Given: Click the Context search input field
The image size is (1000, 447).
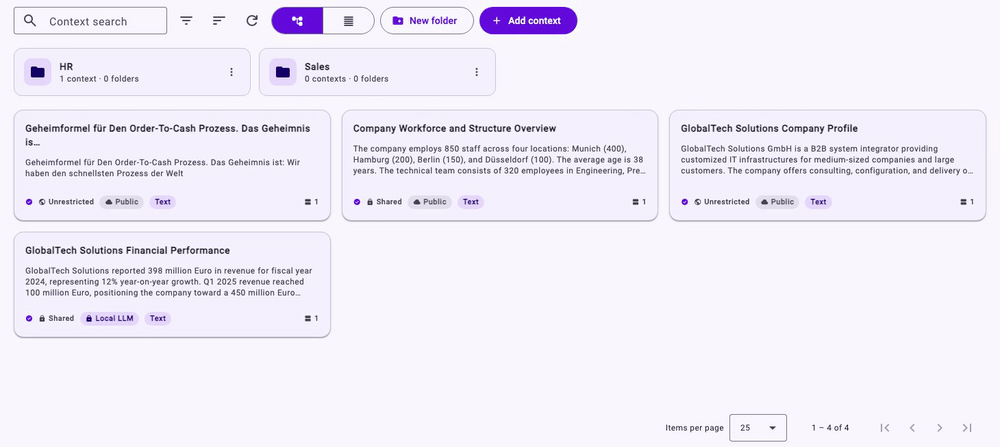Looking at the screenshot, I should point(90,20).
